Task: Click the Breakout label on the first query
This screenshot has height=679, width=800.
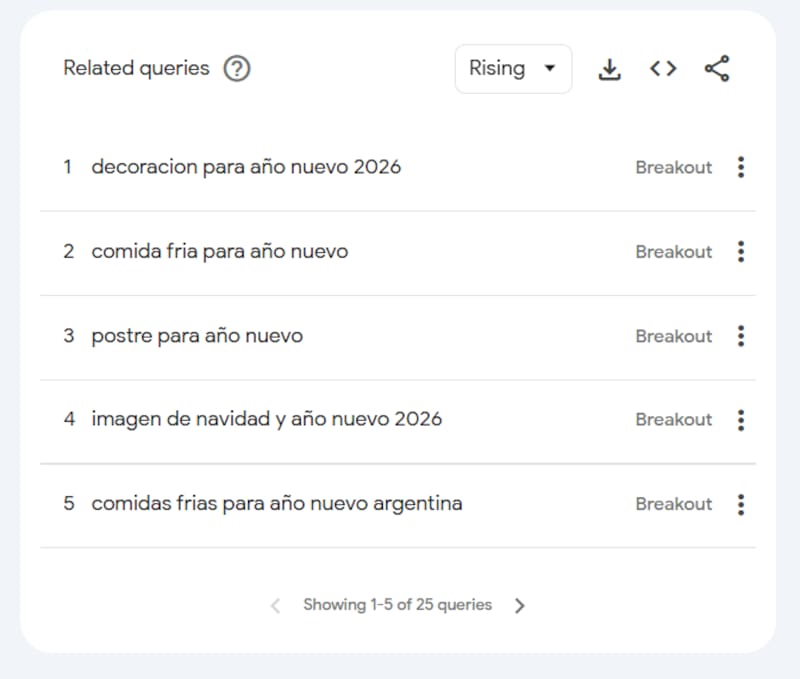Action: 673,167
